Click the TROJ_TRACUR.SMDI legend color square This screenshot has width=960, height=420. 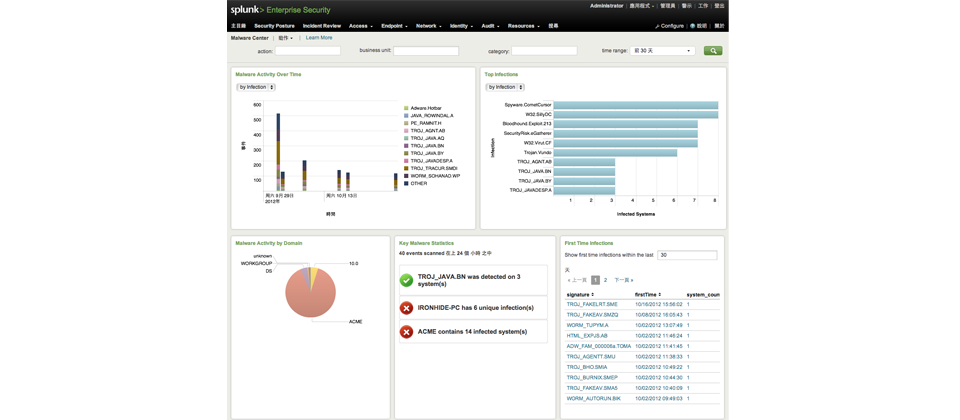[406, 168]
